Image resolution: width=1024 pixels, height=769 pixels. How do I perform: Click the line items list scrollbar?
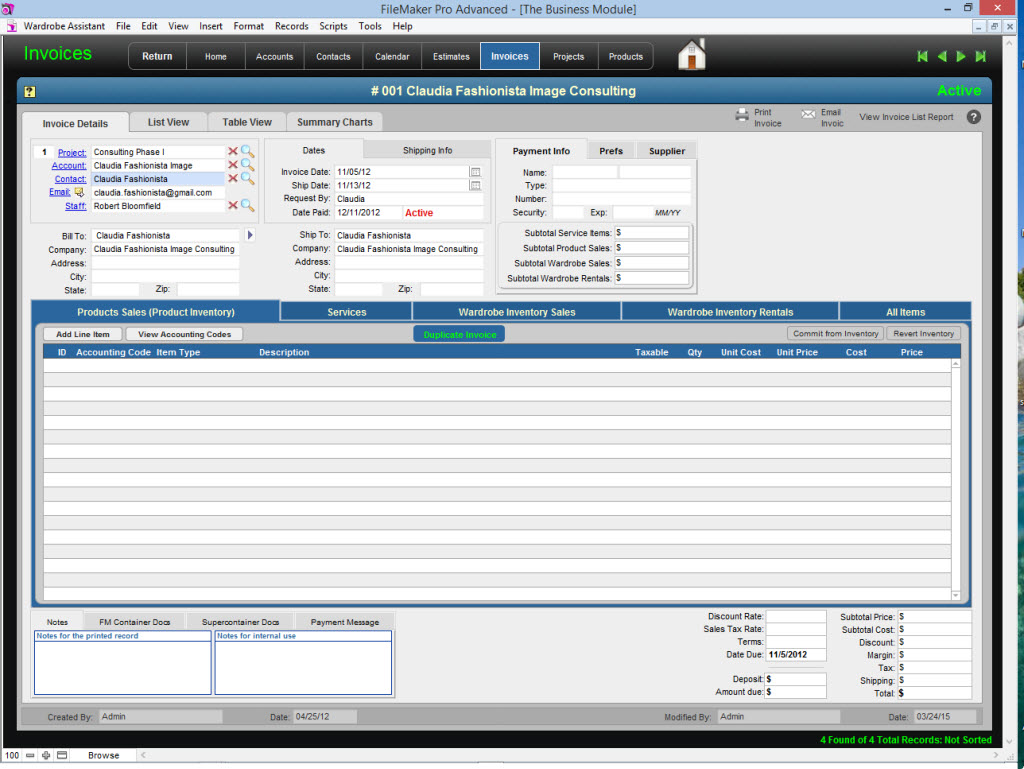point(955,479)
